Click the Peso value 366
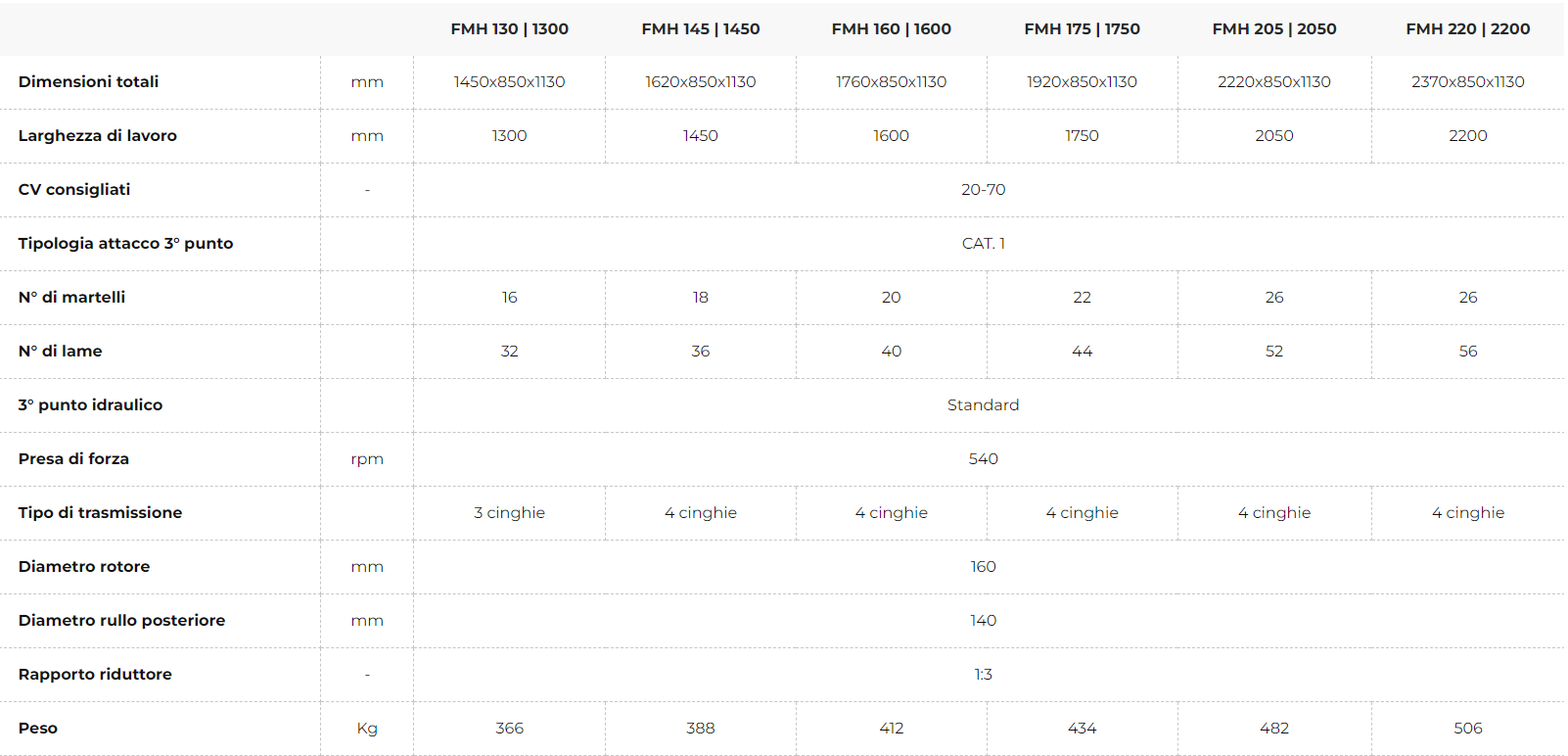1568x756 pixels. pyautogui.click(x=509, y=729)
